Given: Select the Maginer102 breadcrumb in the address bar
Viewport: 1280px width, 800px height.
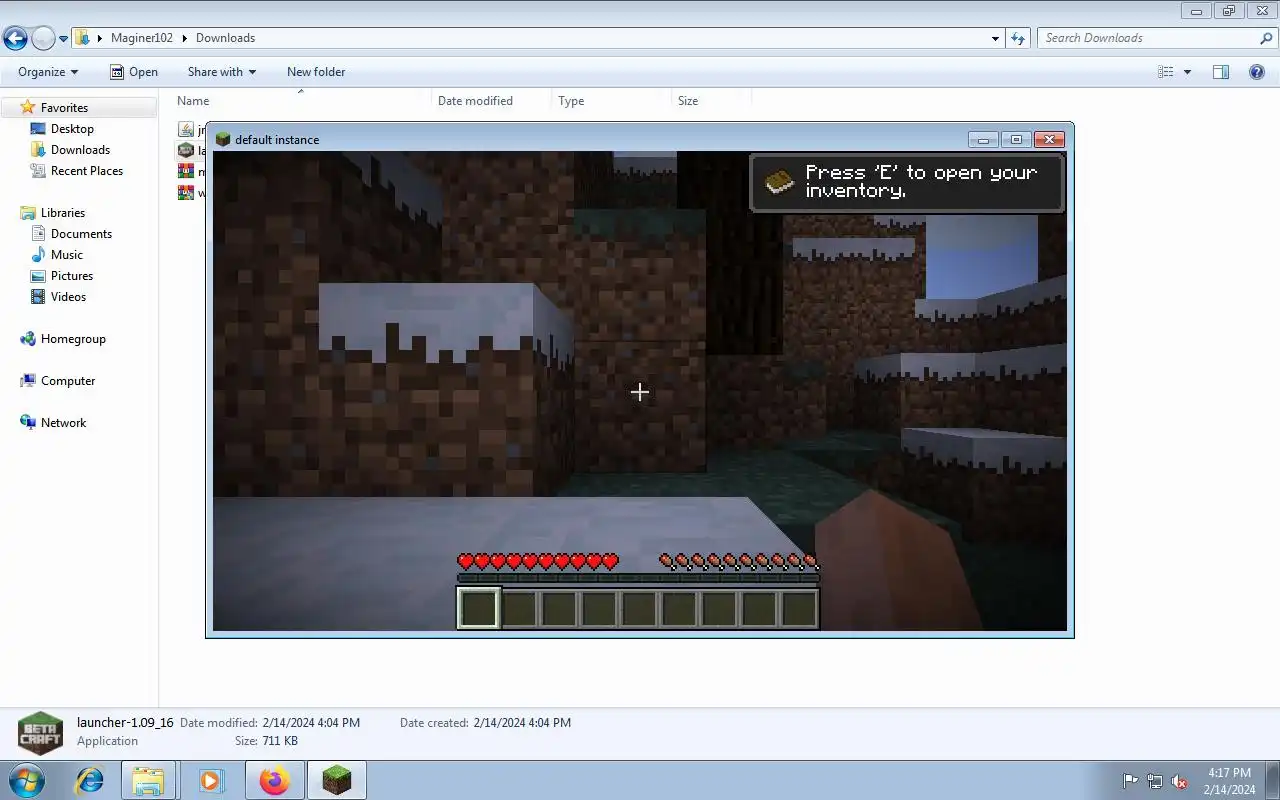Looking at the screenshot, I should (142, 38).
